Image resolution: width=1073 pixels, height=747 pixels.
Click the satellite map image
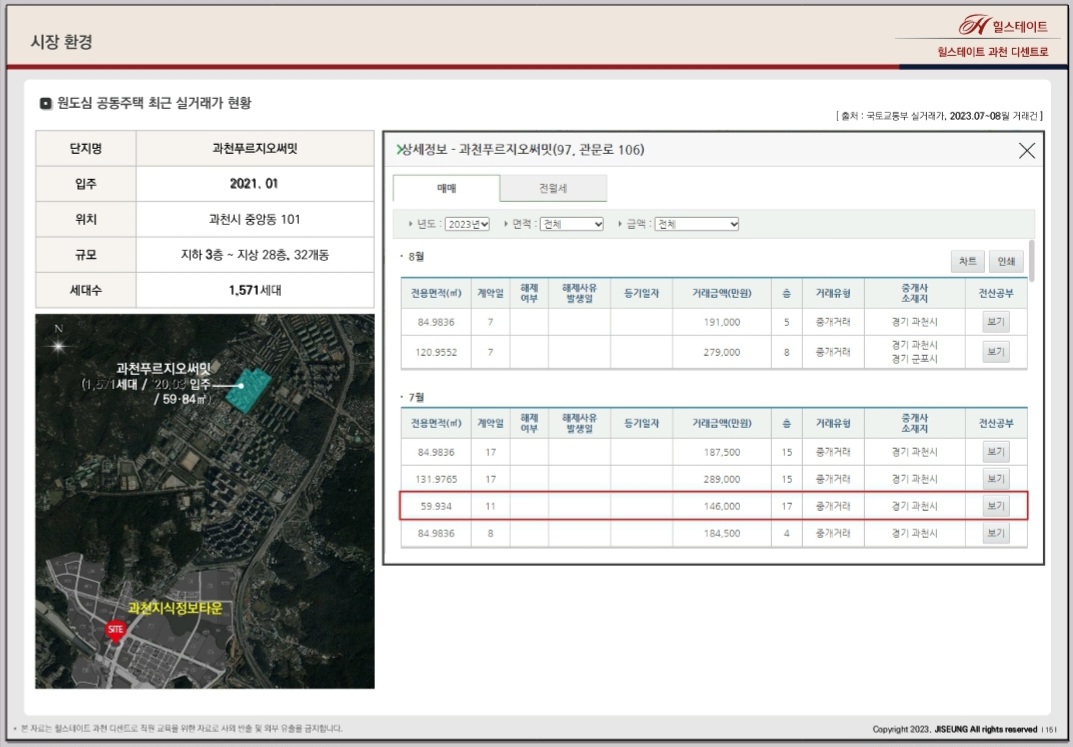tap(205, 501)
